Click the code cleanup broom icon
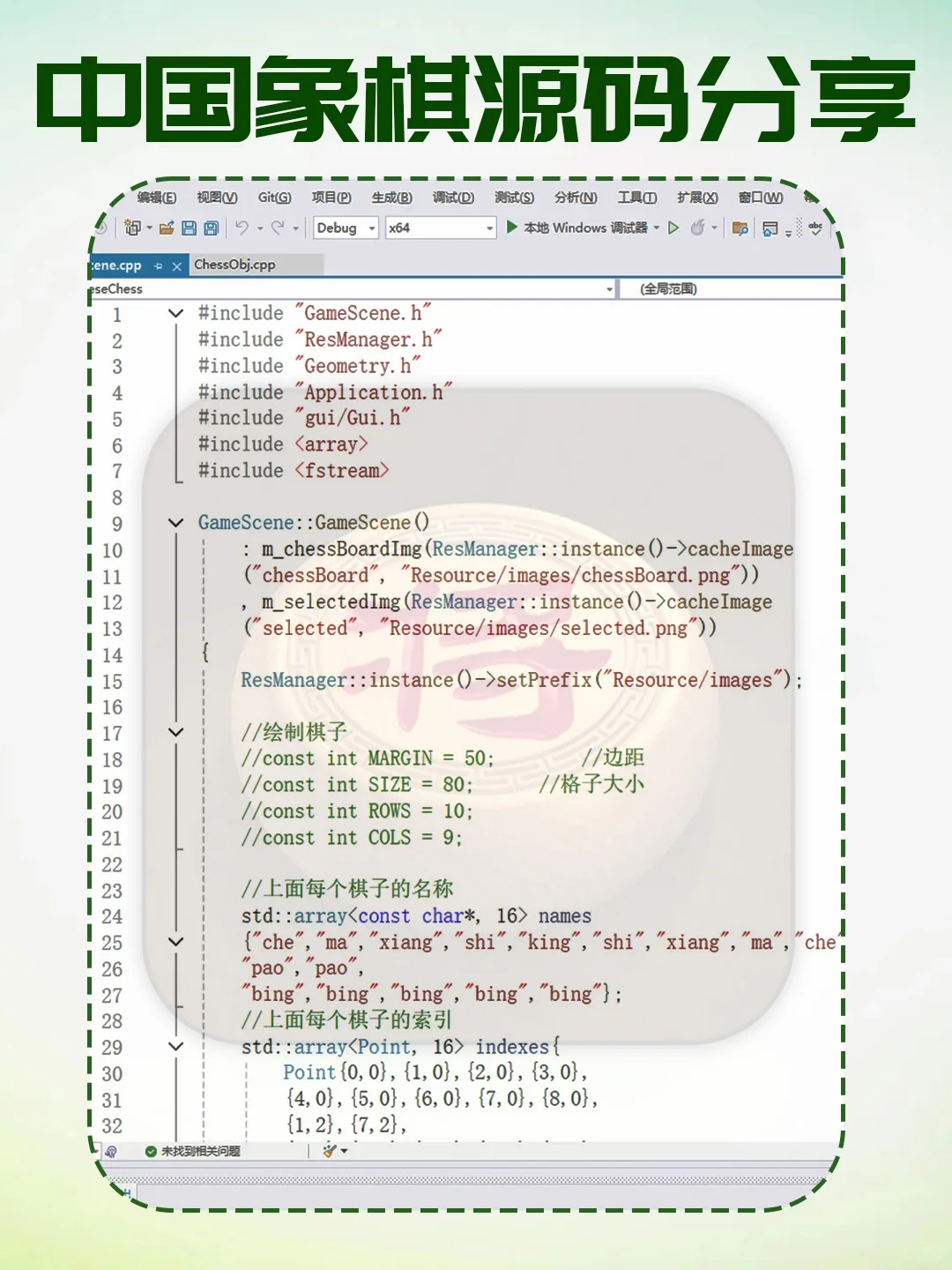 click(x=330, y=1151)
